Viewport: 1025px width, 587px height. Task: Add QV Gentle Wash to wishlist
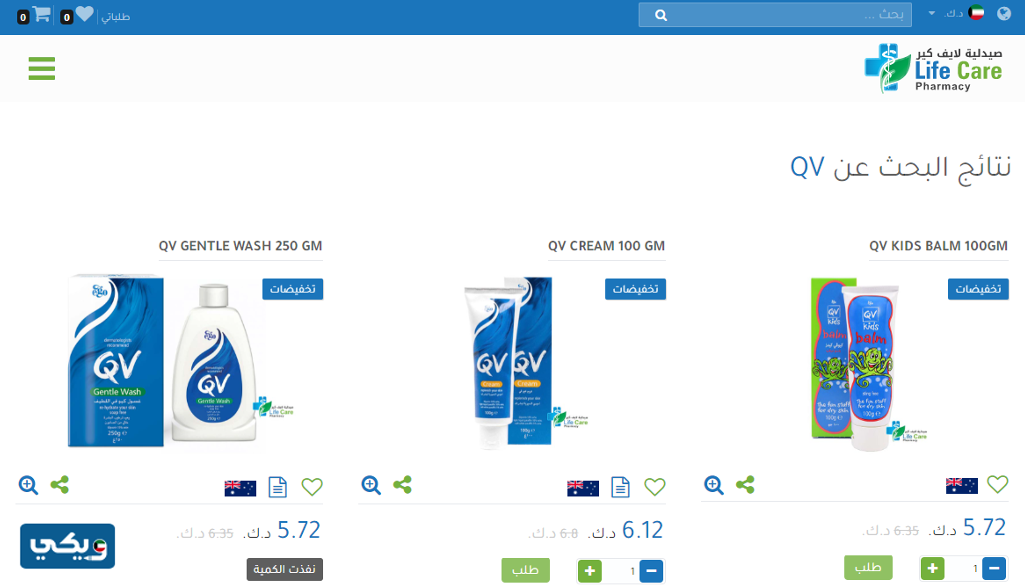click(x=312, y=487)
